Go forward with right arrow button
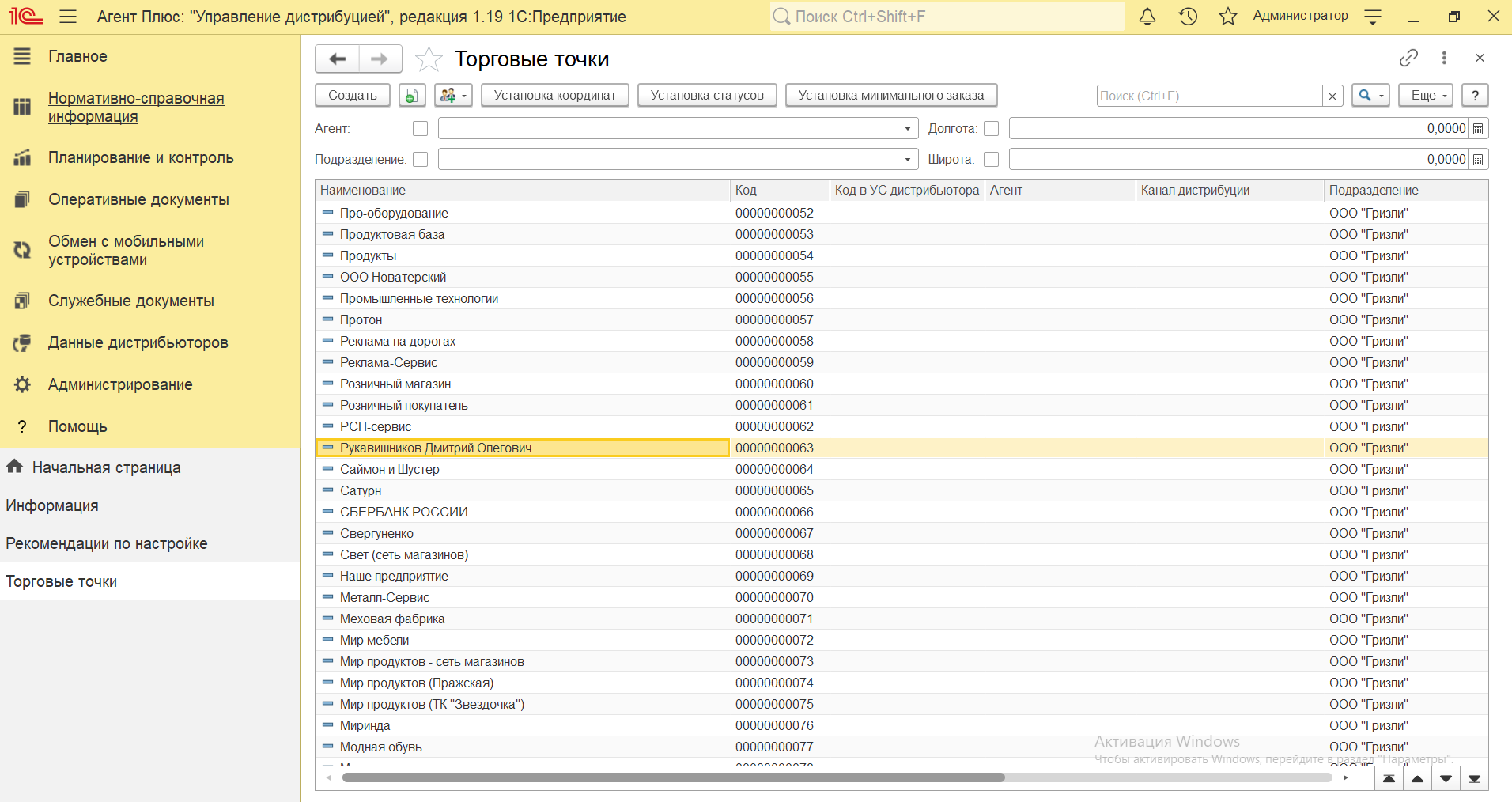 click(380, 59)
